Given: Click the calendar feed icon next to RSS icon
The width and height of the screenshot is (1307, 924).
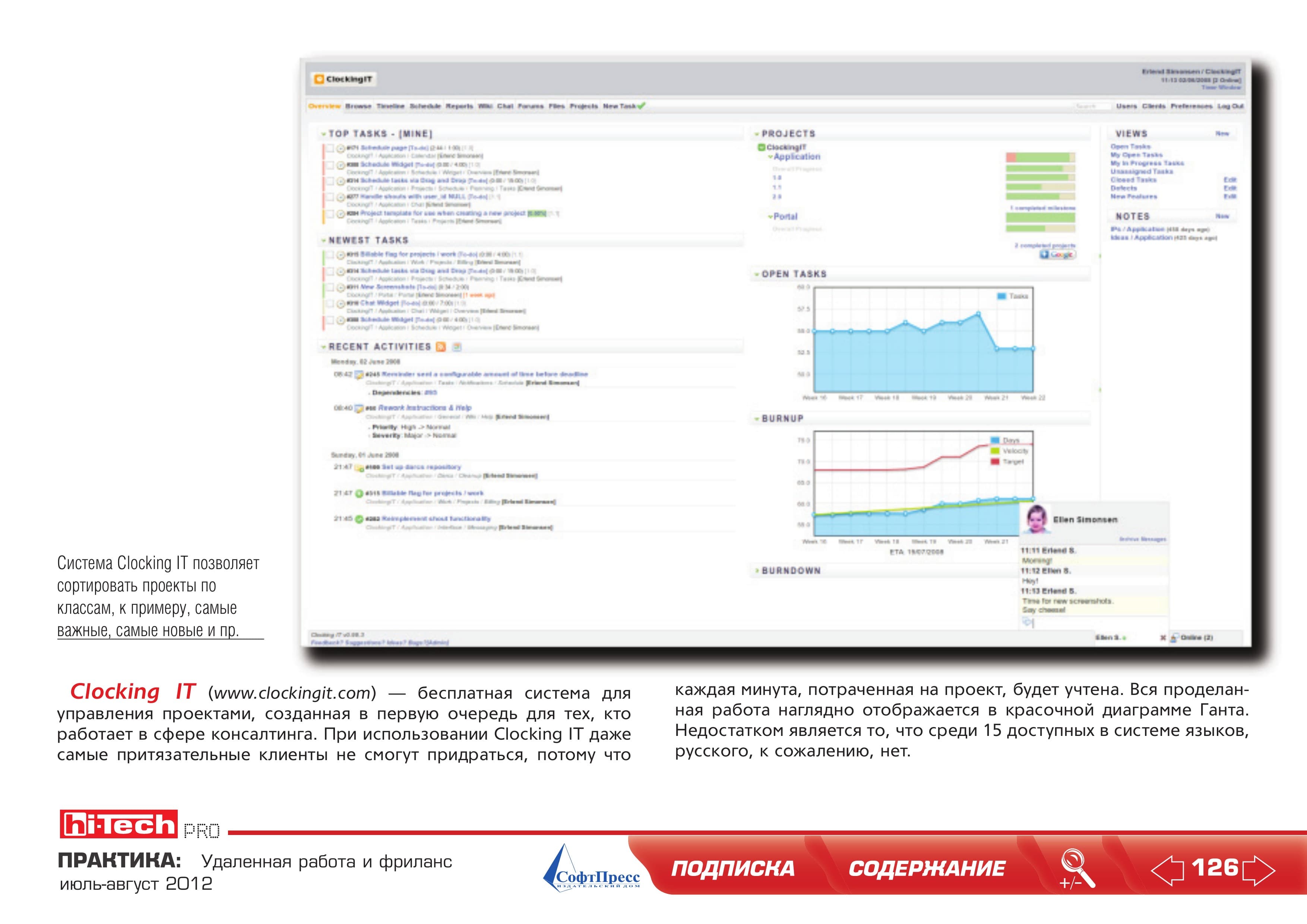Looking at the screenshot, I should 456,347.
